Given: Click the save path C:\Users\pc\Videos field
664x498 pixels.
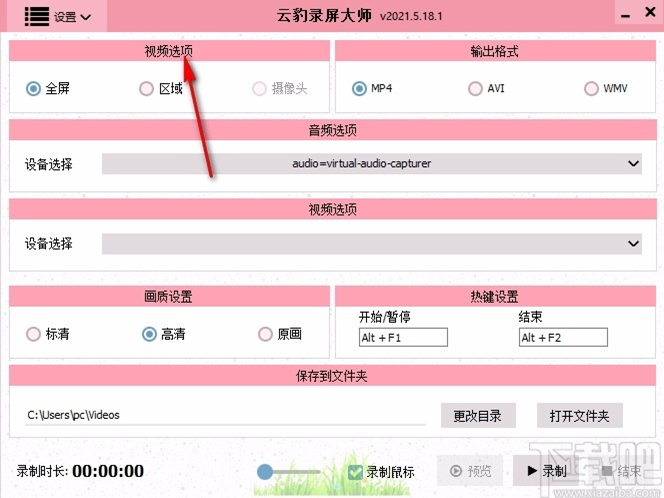Looking at the screenshot, I should click(225, 415).
